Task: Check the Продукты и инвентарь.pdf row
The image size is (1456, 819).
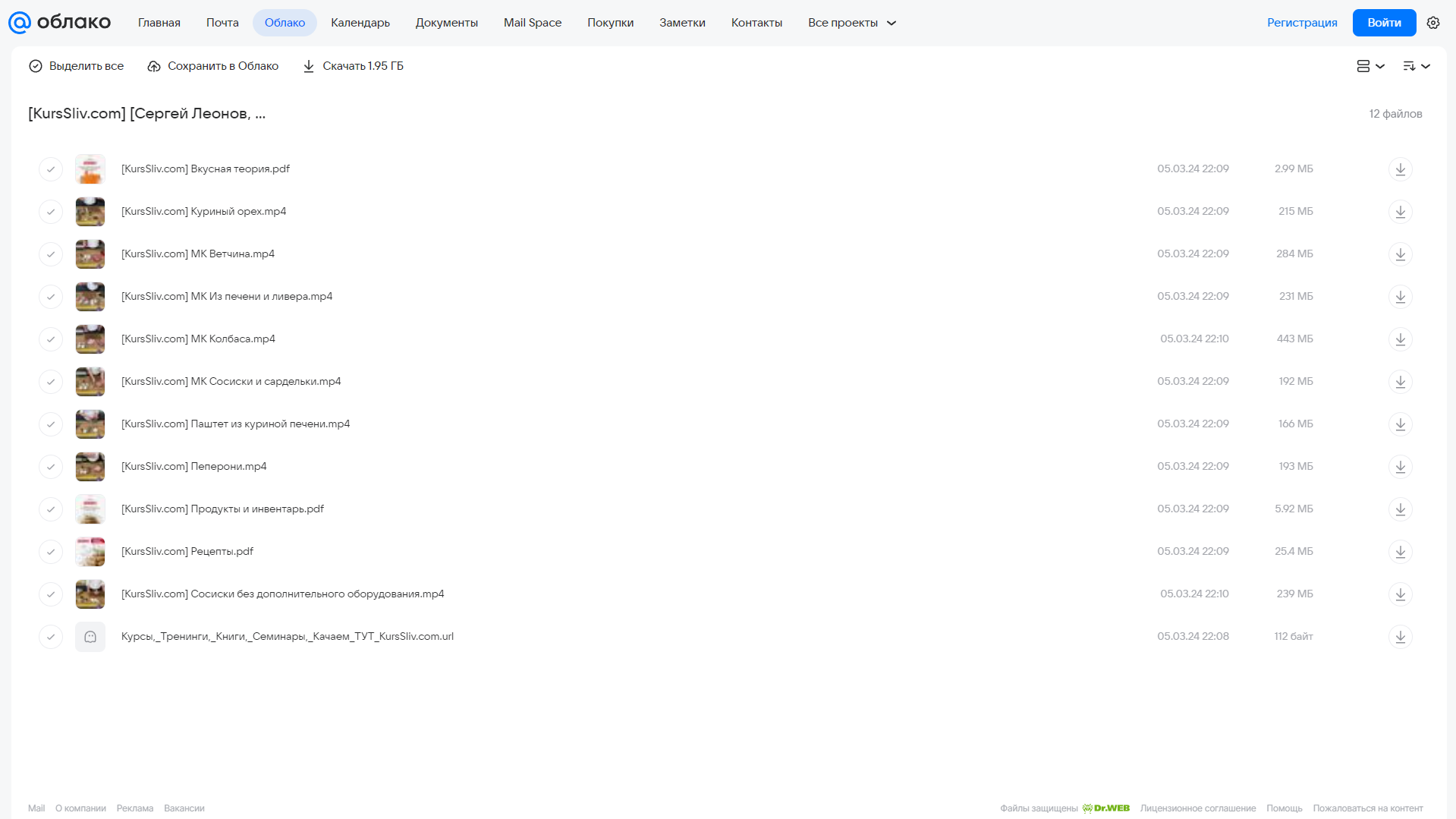Action: coord(51,509)
